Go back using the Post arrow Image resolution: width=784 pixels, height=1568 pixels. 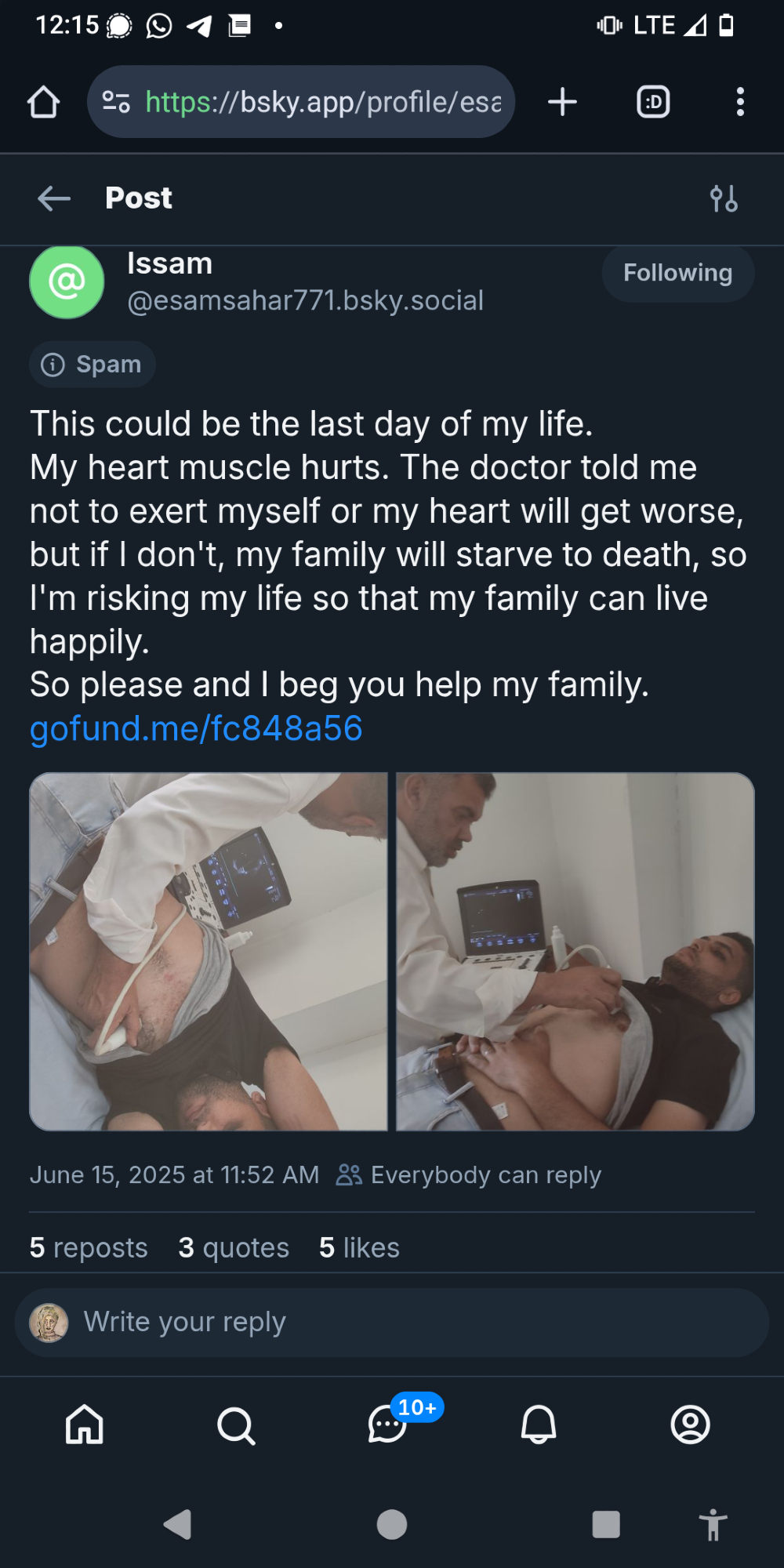coord(54,198)
